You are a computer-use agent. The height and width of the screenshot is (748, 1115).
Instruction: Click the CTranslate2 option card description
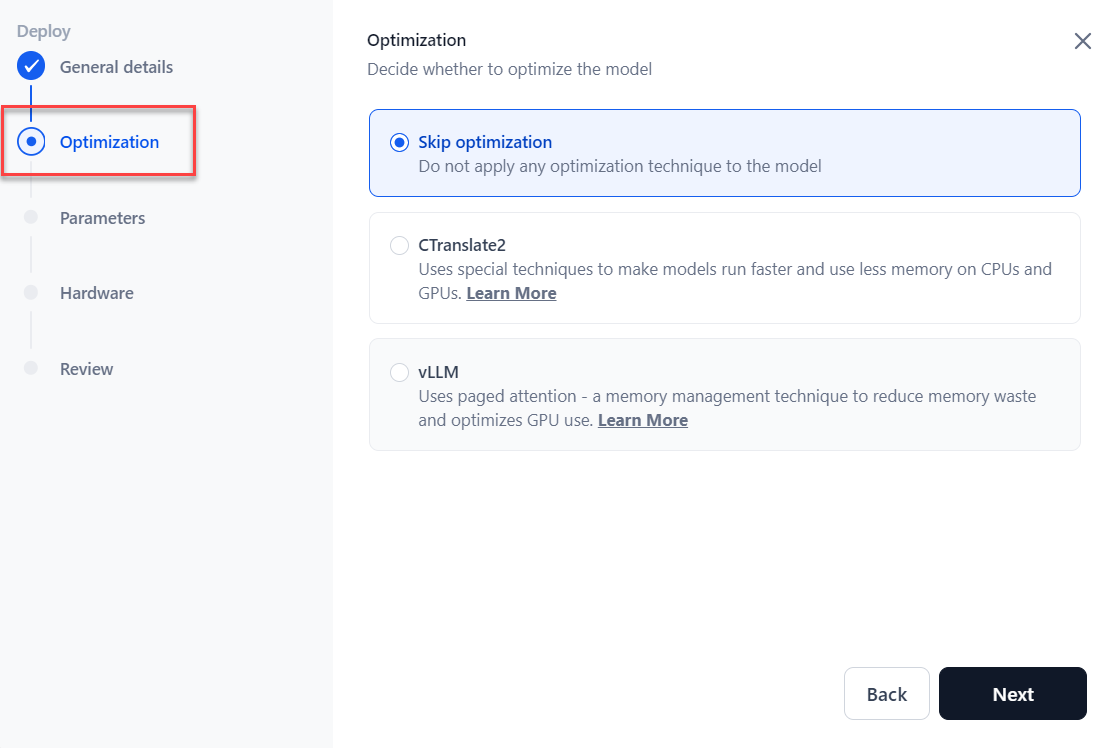pyautogui.click(x=734, y=270)
